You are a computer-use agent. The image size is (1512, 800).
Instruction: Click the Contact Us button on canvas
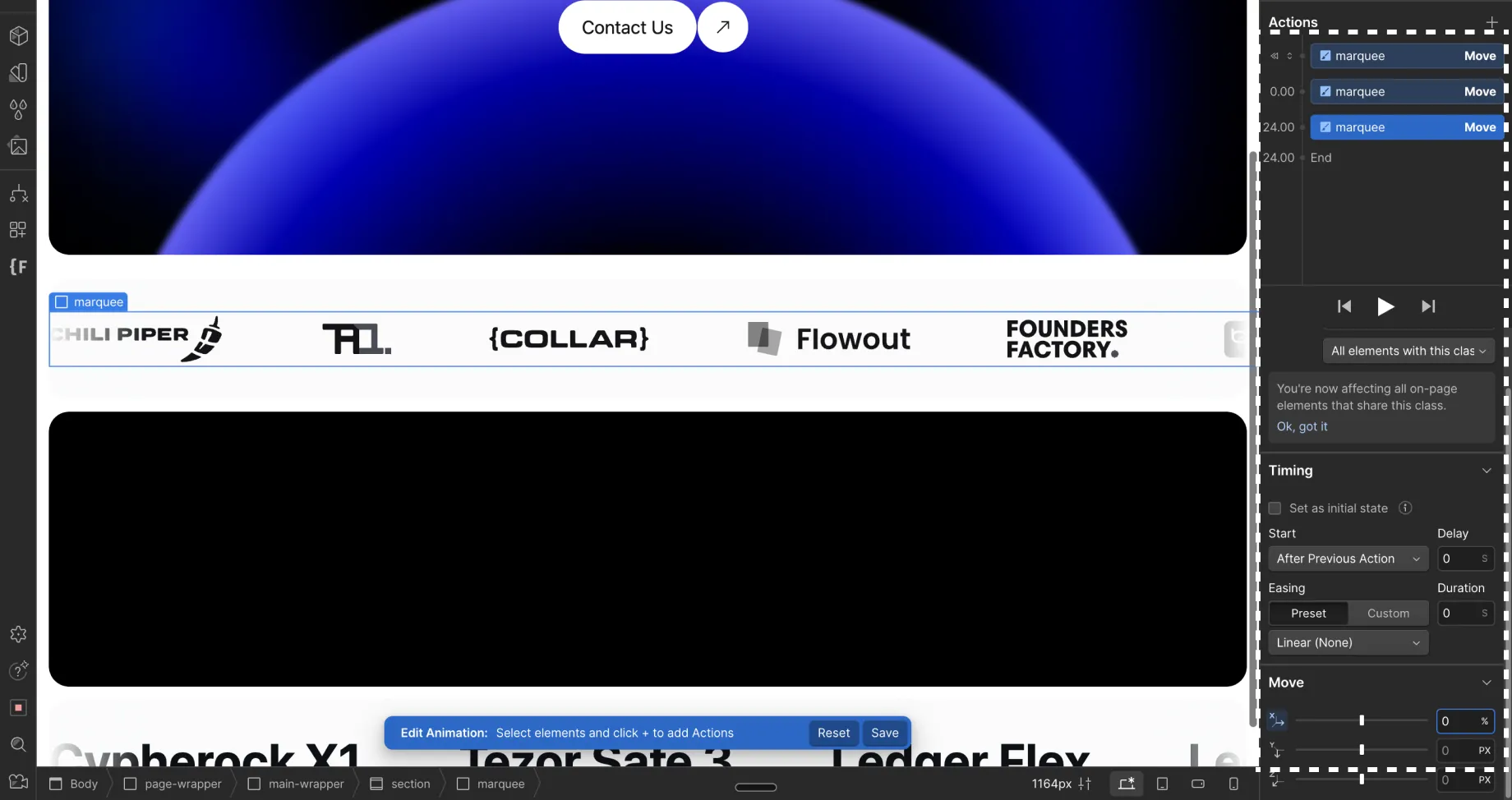(x=627, y=27)
